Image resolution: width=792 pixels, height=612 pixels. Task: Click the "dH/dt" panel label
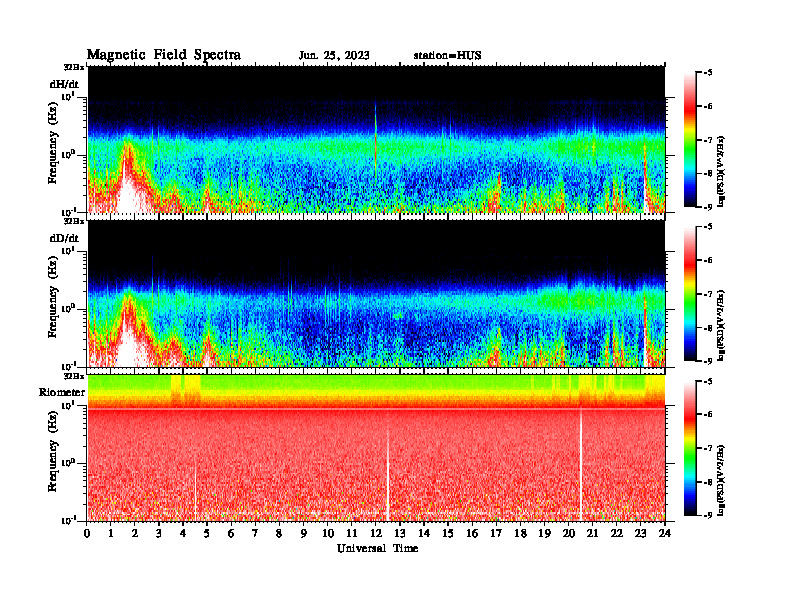(64, 84)
